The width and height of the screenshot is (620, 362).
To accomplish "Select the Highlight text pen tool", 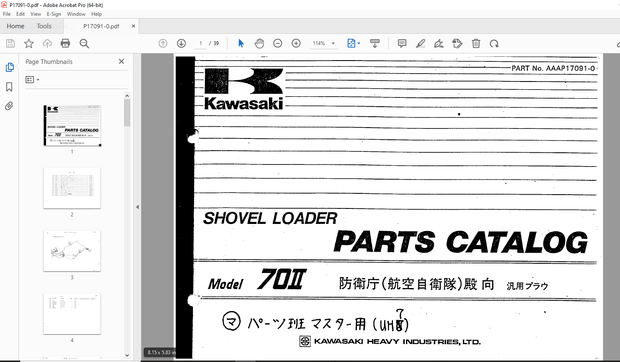I will (420, 43).
